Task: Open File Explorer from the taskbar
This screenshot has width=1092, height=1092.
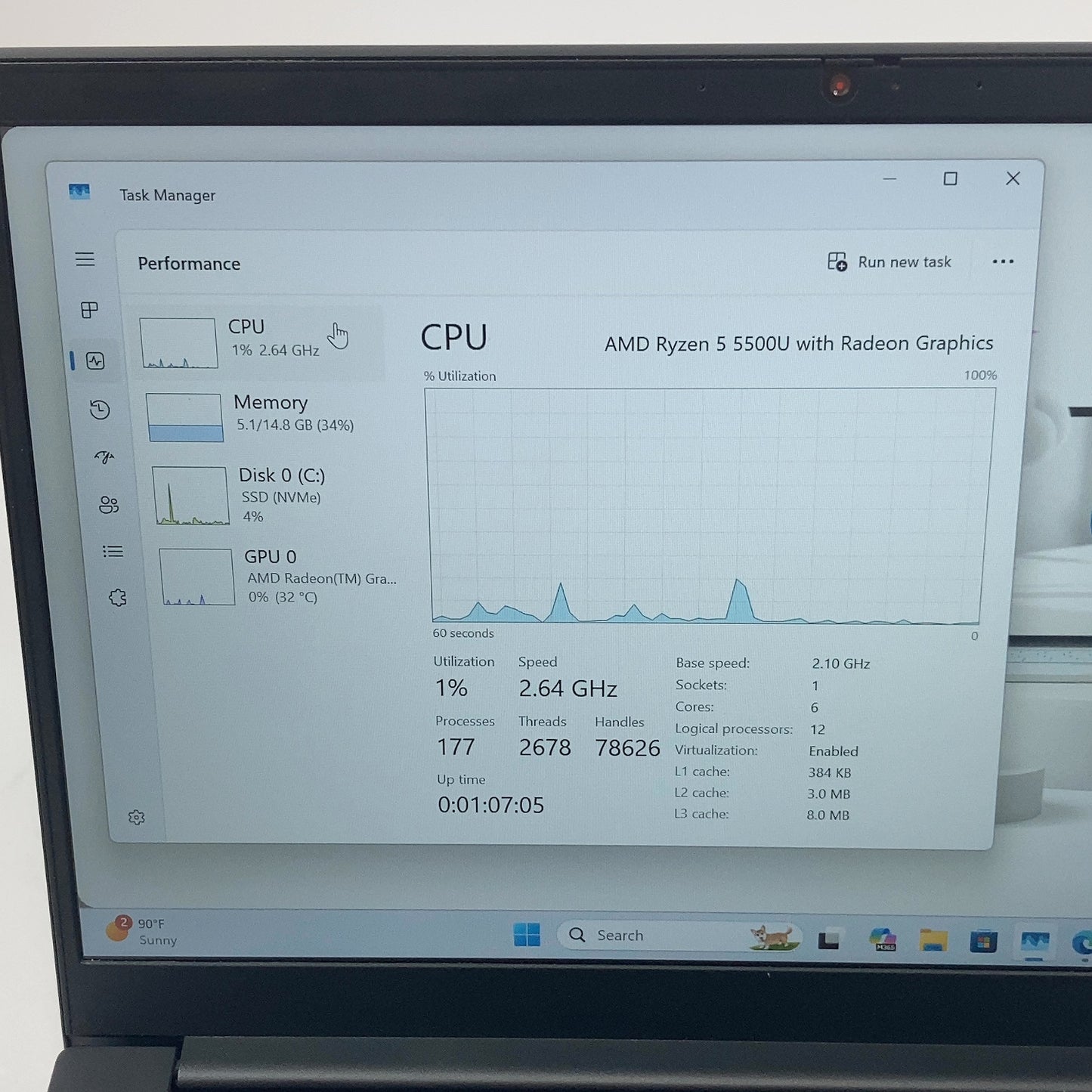Action: pyautogui.click(x=933, y=940)
